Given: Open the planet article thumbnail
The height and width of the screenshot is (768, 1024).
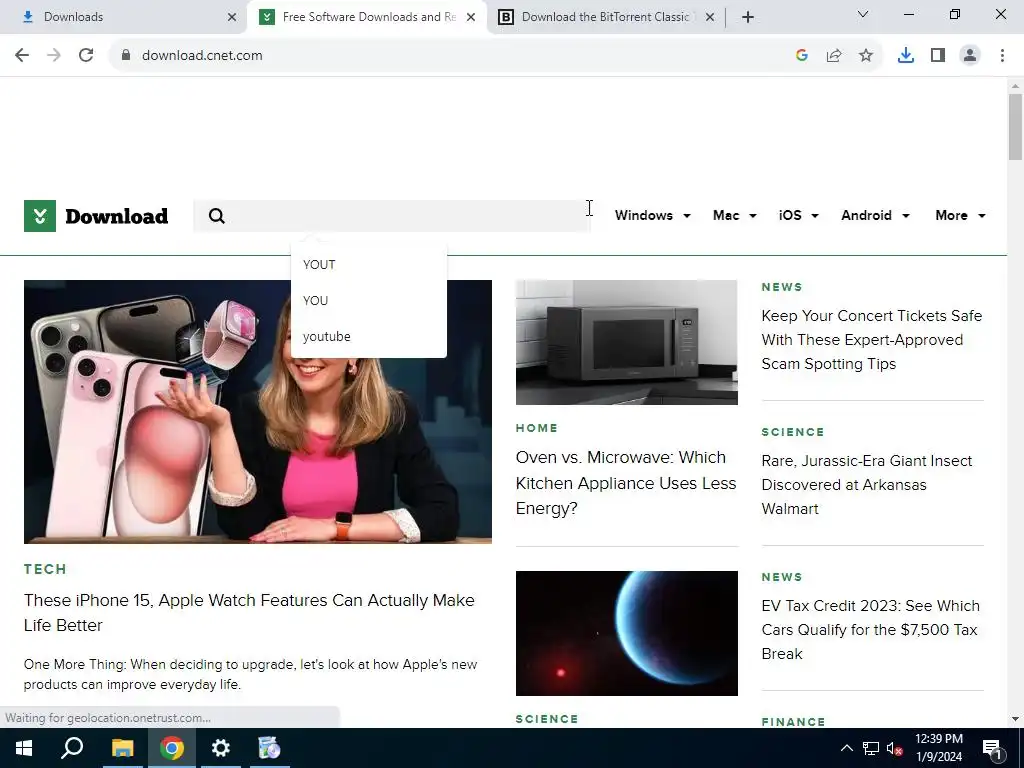Looking at the screenshot, I should coord(627,633).
